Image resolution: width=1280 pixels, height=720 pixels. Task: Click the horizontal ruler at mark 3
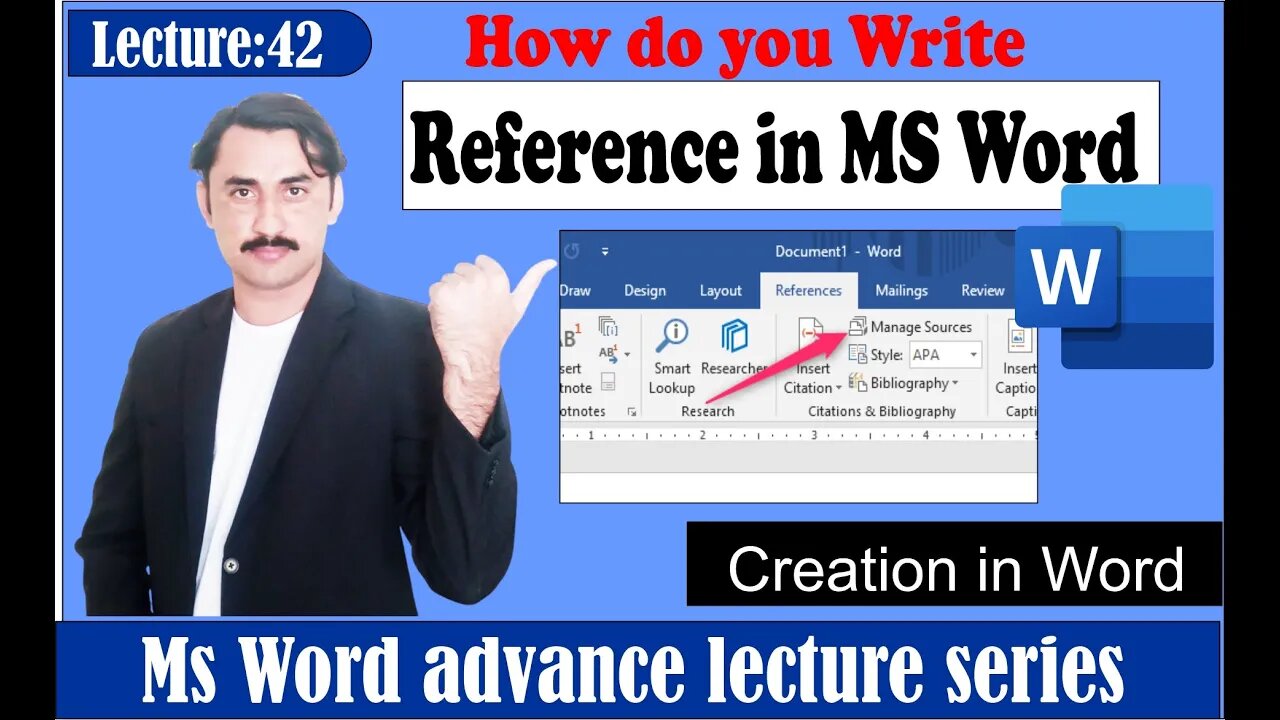(814, 435)
